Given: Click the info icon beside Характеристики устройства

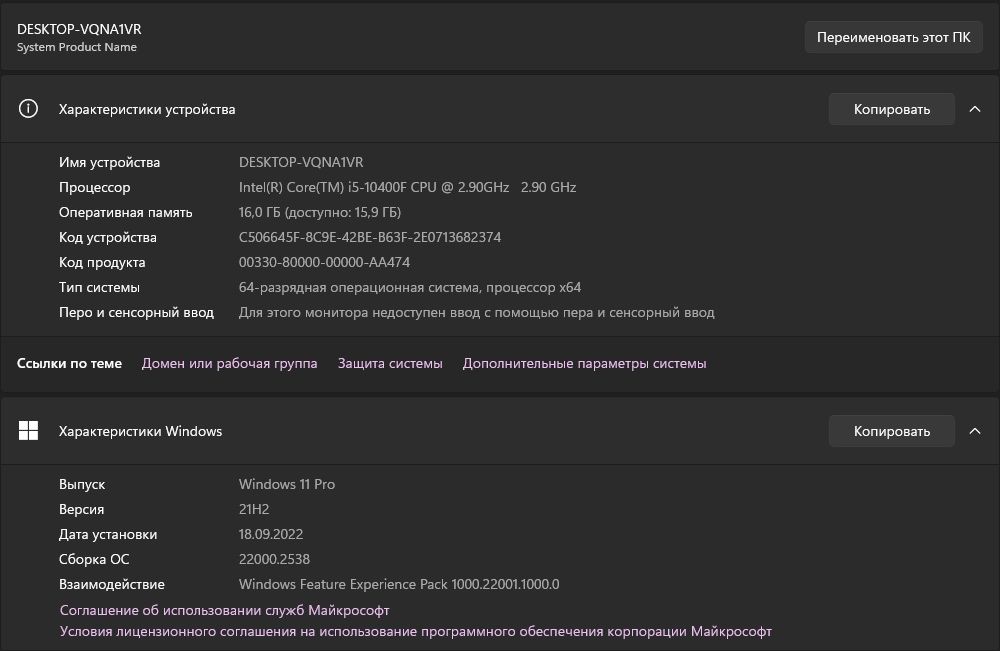Looking at the screenshot, I should pyautogui.click(x=29, y=109).
